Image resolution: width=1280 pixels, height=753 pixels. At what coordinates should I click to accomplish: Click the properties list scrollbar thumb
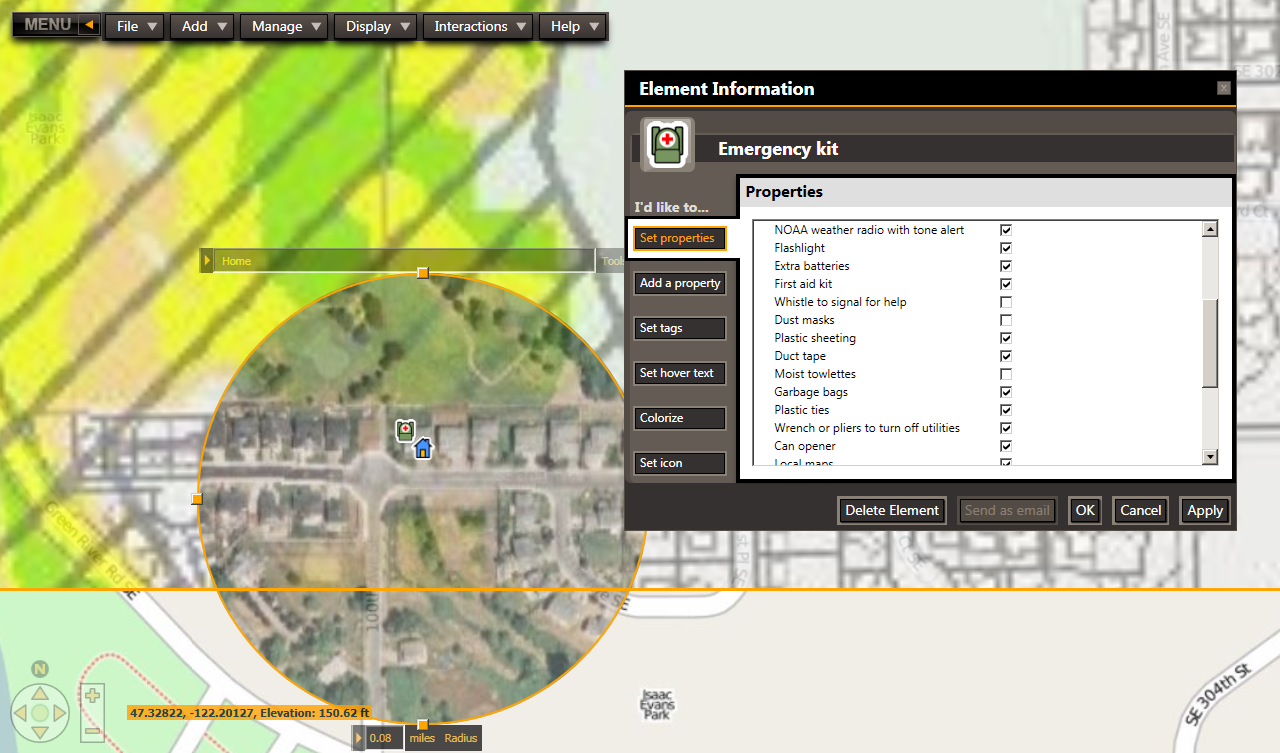point(1210,343)
